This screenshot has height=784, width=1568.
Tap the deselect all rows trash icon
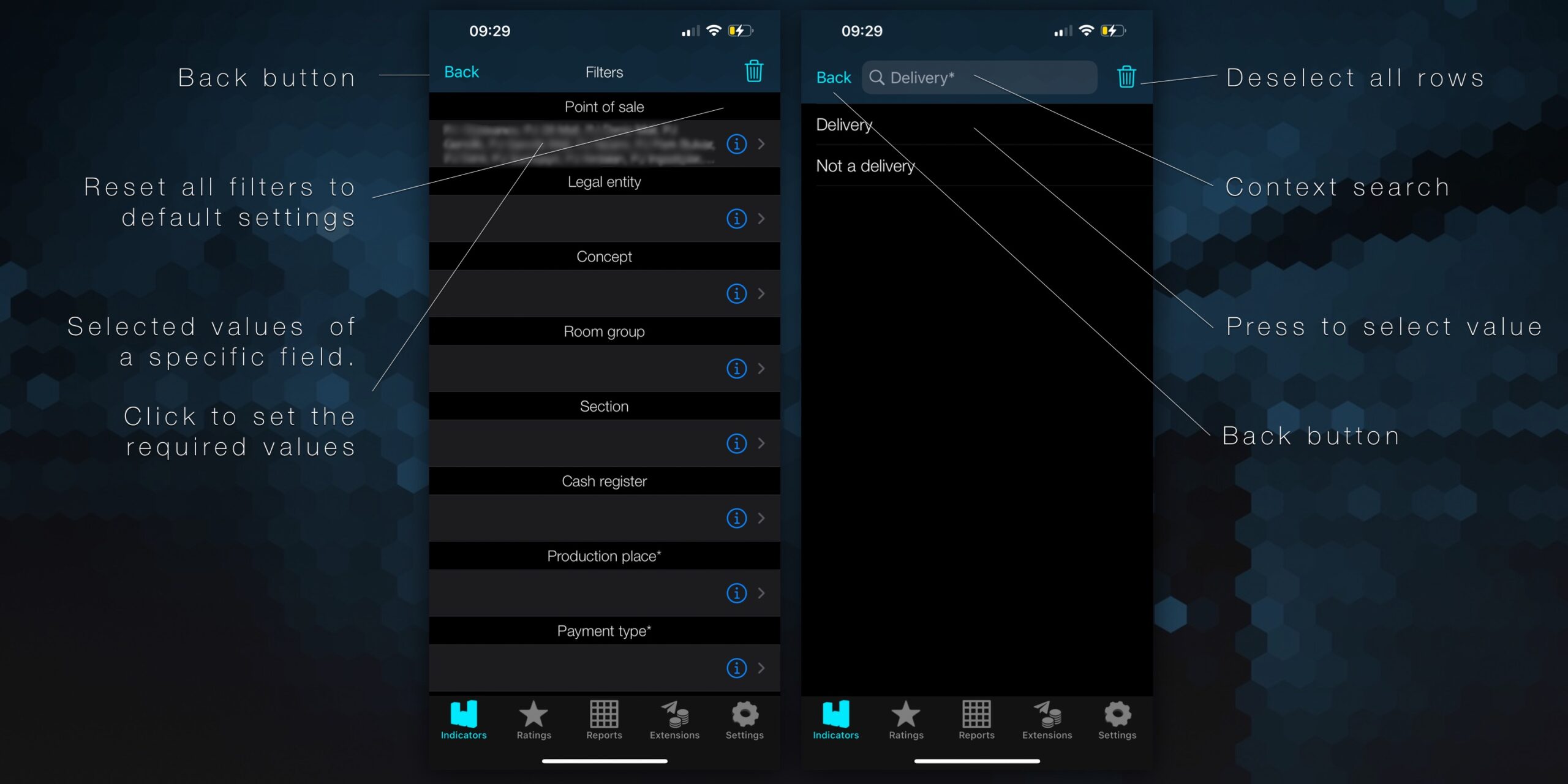[x=1127, y=76]
